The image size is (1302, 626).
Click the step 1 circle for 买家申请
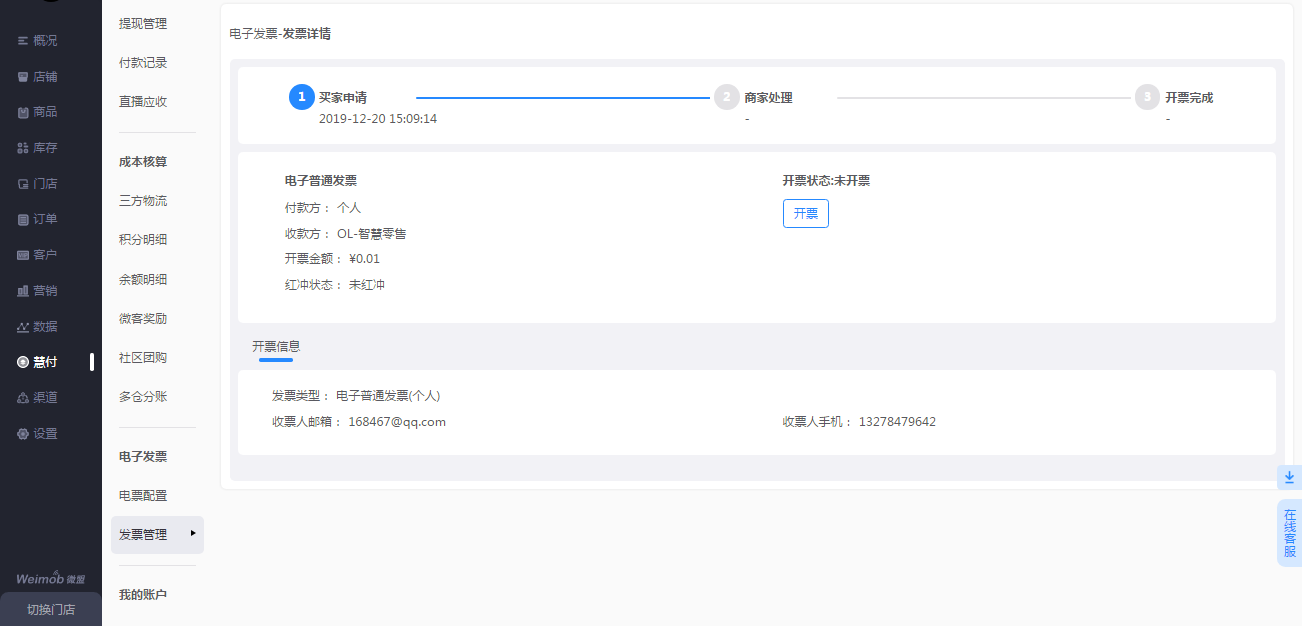[x=302, y=97]
